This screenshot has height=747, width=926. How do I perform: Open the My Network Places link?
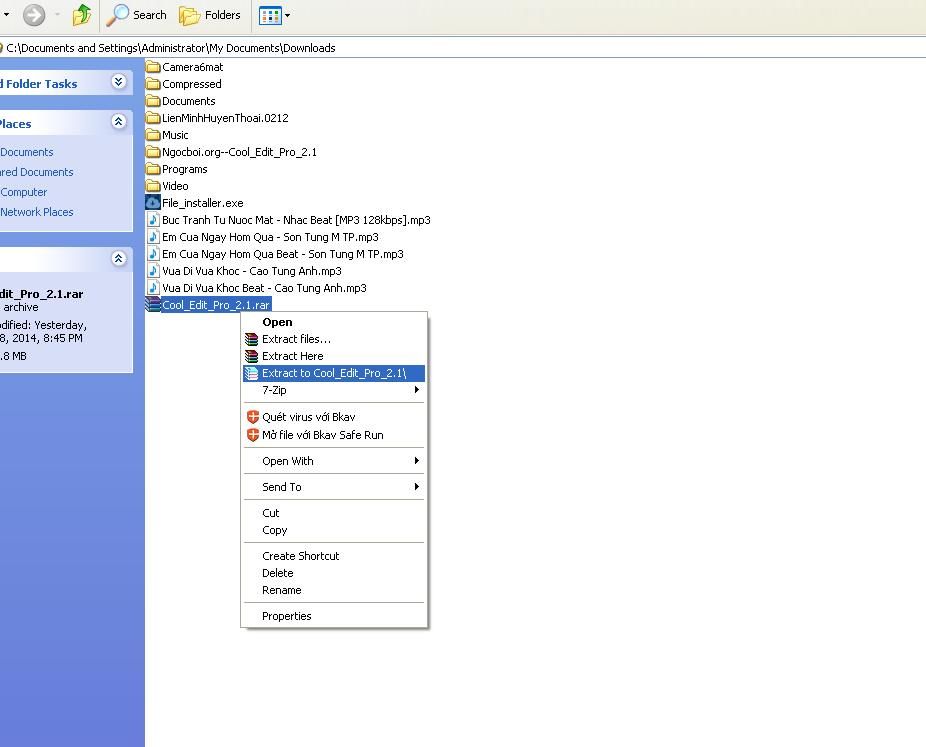[x=36, y=212]
